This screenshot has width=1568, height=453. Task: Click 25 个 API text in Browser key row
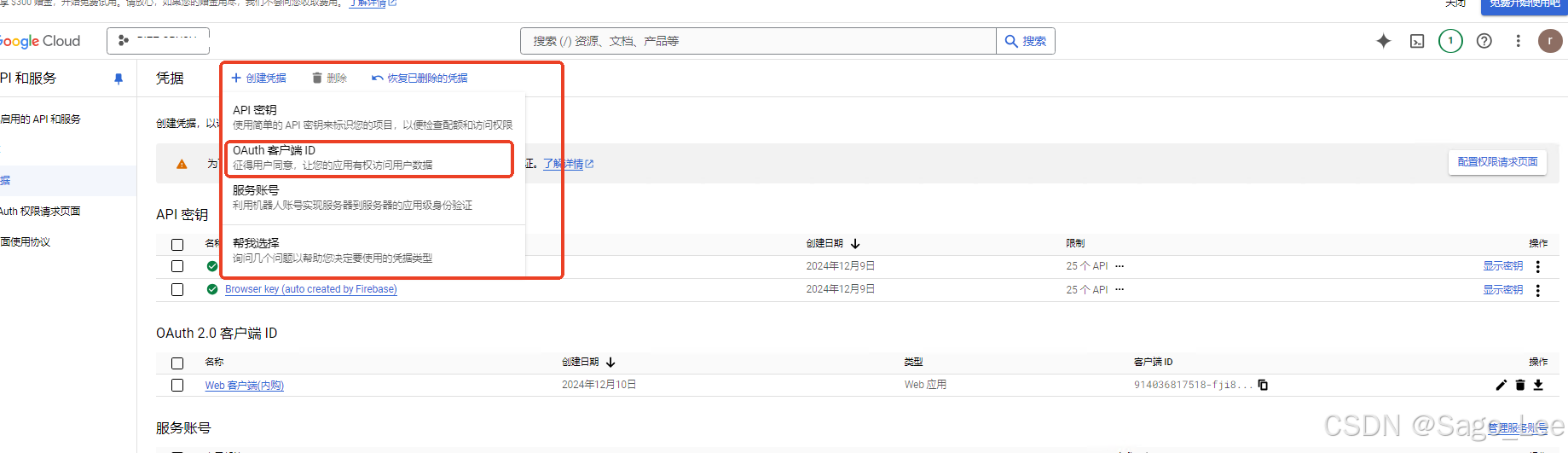pyautogui.click(x=1086, y=290)
